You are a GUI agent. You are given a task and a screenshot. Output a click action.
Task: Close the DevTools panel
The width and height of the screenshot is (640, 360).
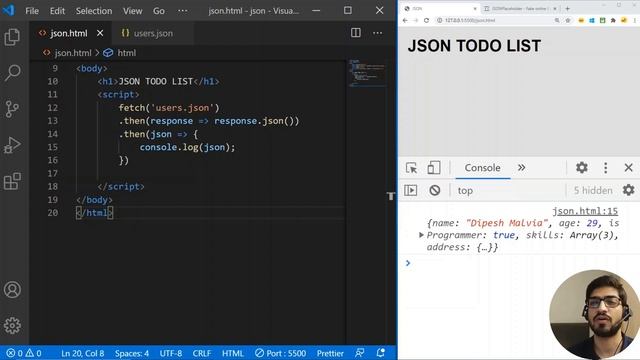click(629, 168)
